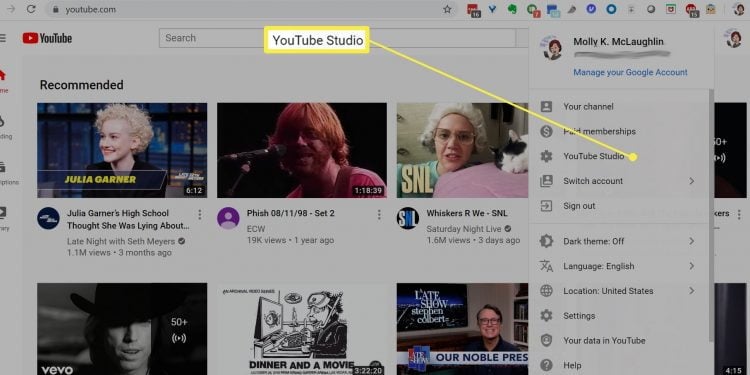This screenshot has width=750, height=375.
Task: Click the Help question mark icon
Action: click(546, 365)
